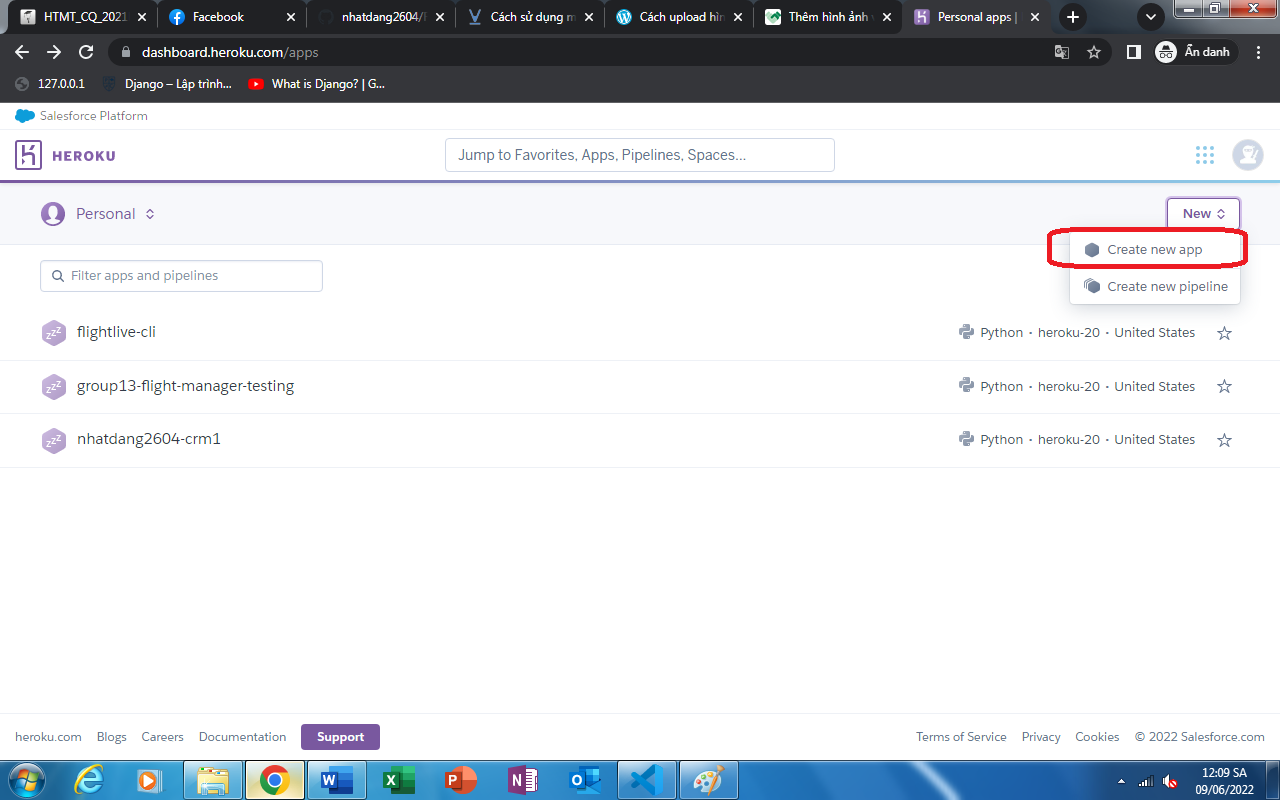
Task: Open the heroku.com footer link
Action: pyautogui.click(x=48, y=737)
